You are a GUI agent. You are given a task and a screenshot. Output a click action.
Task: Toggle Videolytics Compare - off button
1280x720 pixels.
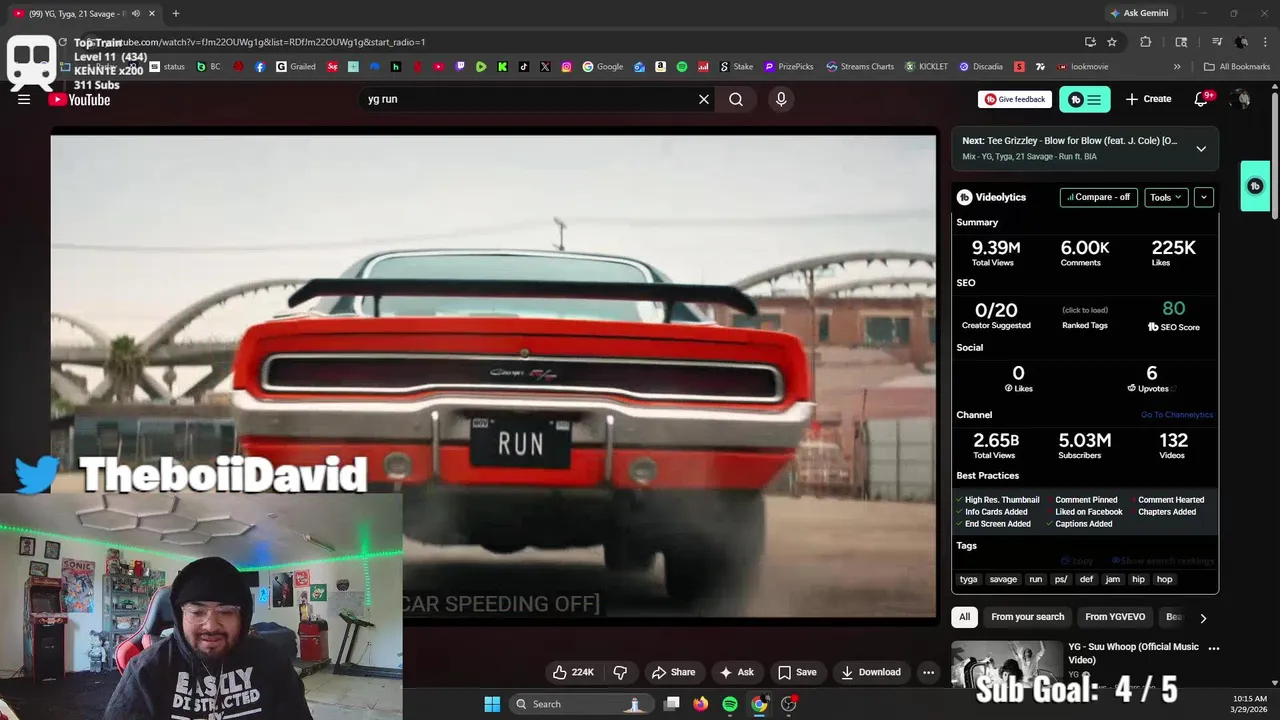1098,197
